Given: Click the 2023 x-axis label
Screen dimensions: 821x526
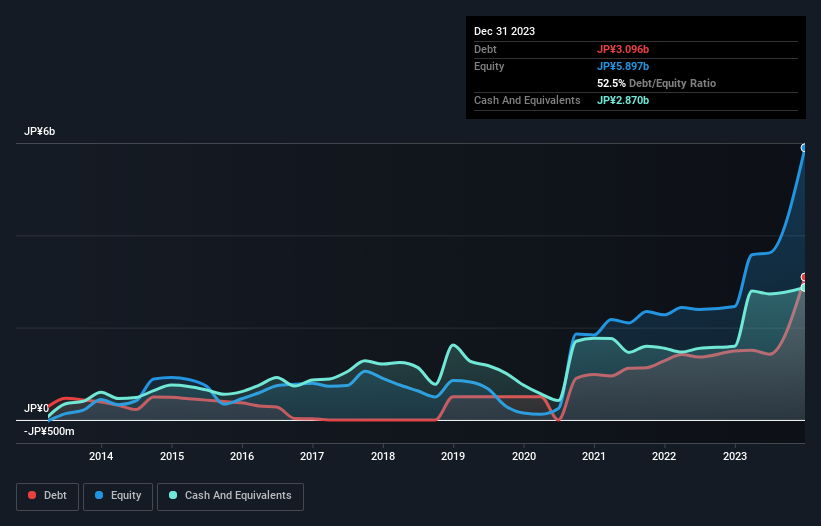Looking at the screenshot, I should 735,456.
